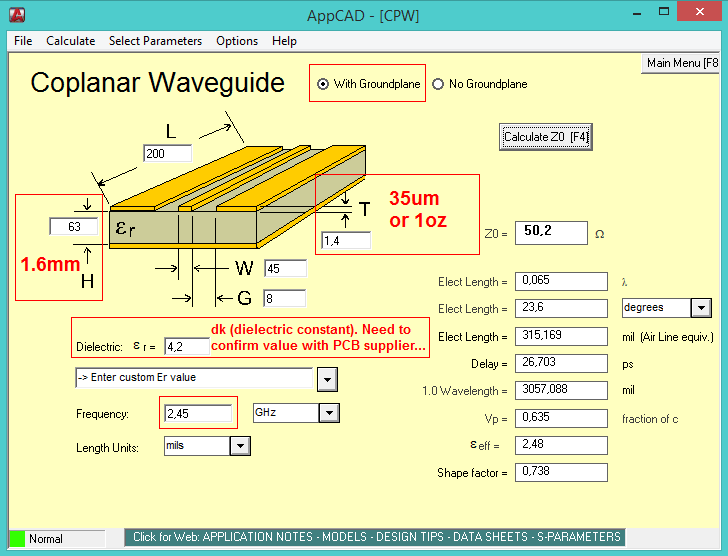
Task: Open the Help menu
Action: (x=284, y=41)
